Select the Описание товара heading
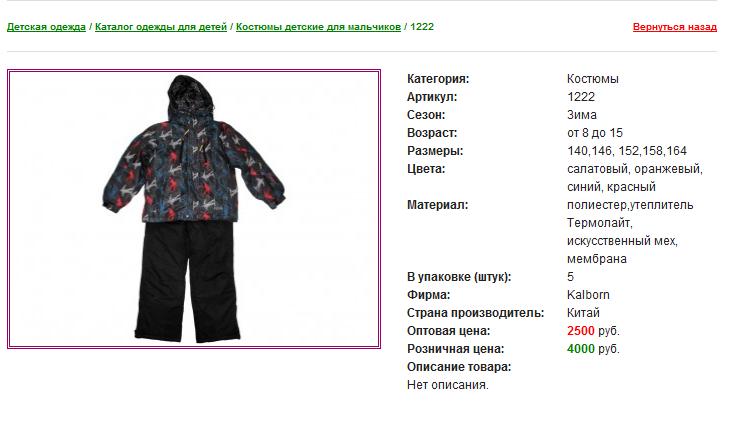Viewport: 748px width, 422px height. (458, 367)
